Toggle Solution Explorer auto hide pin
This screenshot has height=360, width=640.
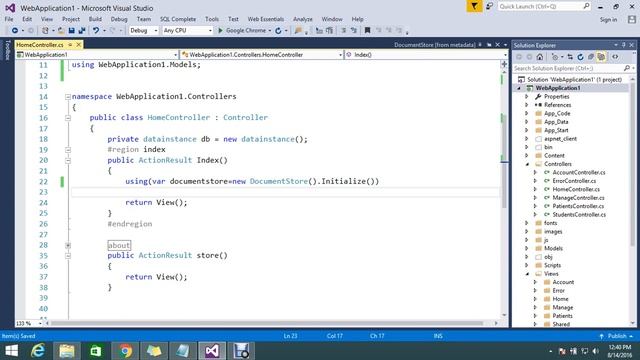(x=624, y=45)
